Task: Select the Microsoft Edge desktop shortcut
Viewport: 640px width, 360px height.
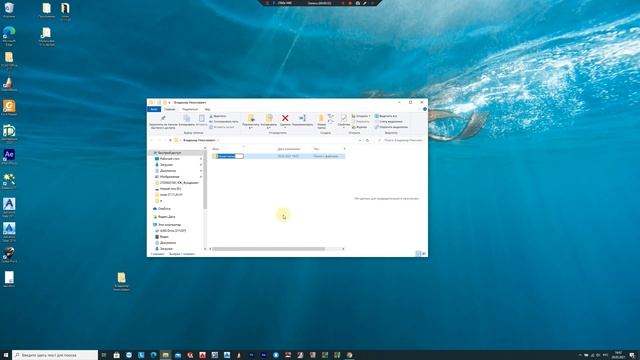Action: tap(9, 36)
